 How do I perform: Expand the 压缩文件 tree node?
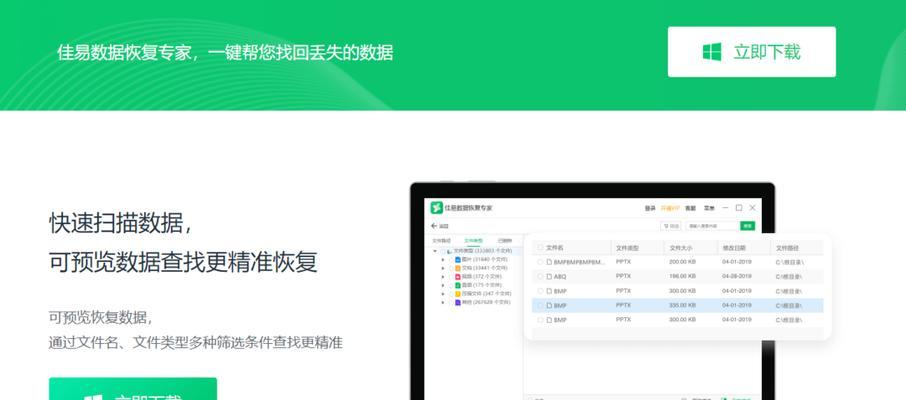click(443, 294)
